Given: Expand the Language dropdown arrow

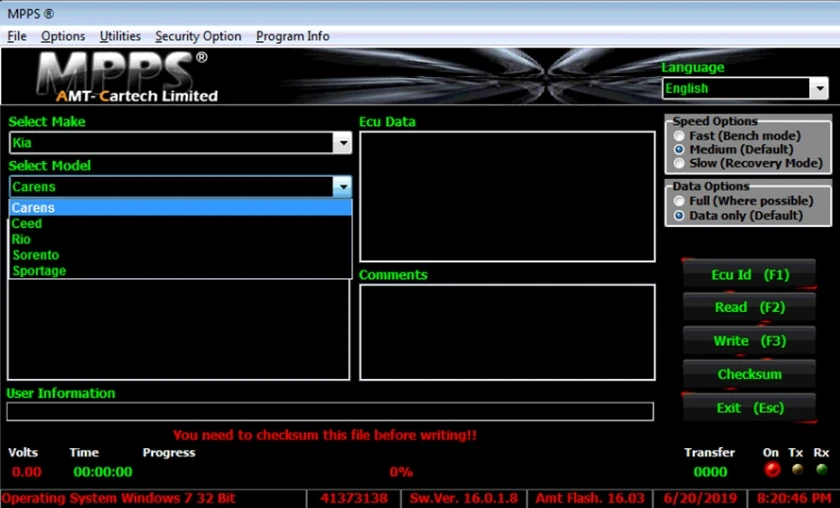Looking at the screenshot, I should click(819, 88).
